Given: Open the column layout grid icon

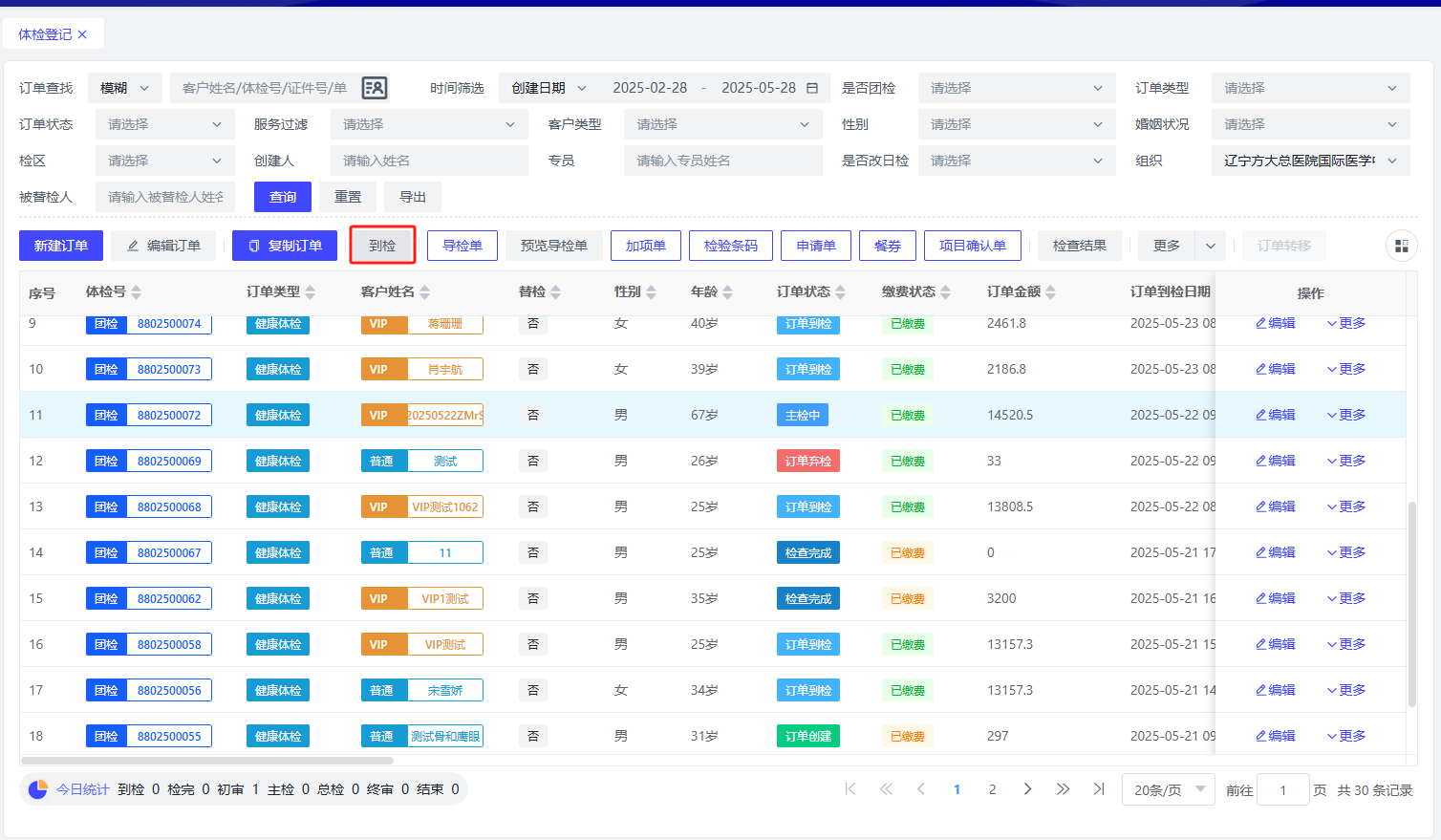Looking at the screenshot, I should coord(1402,246).
